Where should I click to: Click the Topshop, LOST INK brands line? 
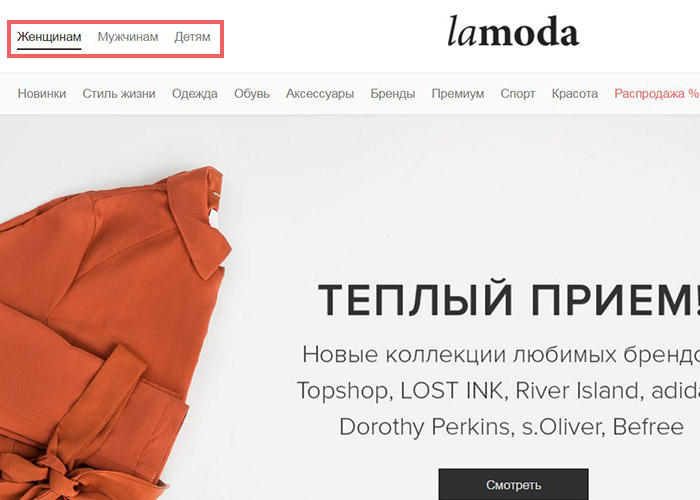pyautogui.click(x=498, y=391)
